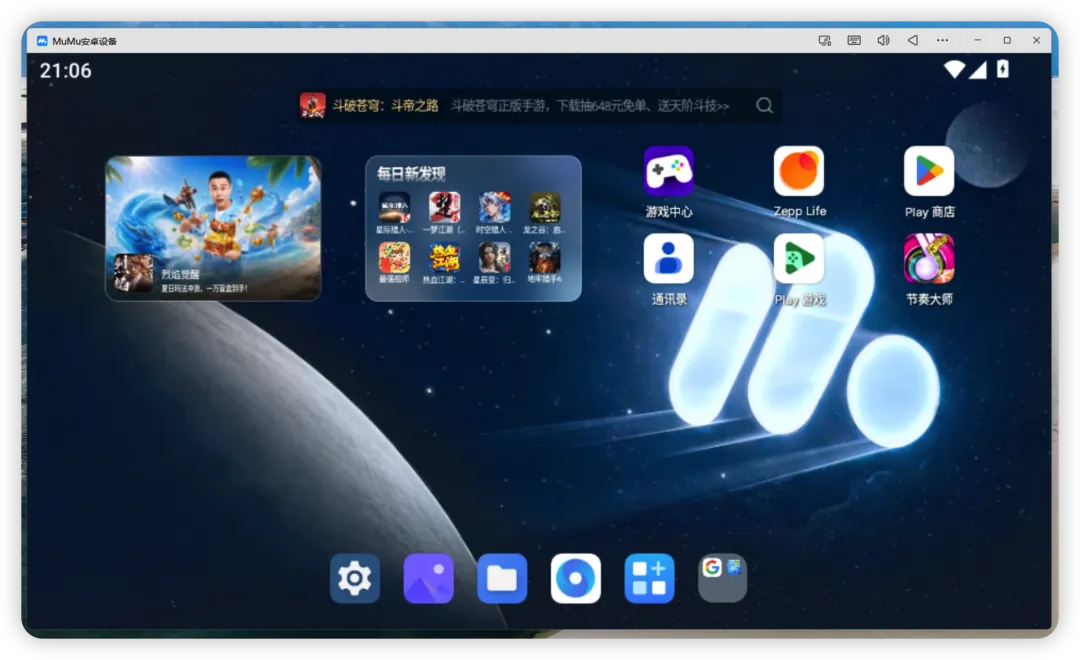Close the MuMu emulator window

tap(1037, 41)
